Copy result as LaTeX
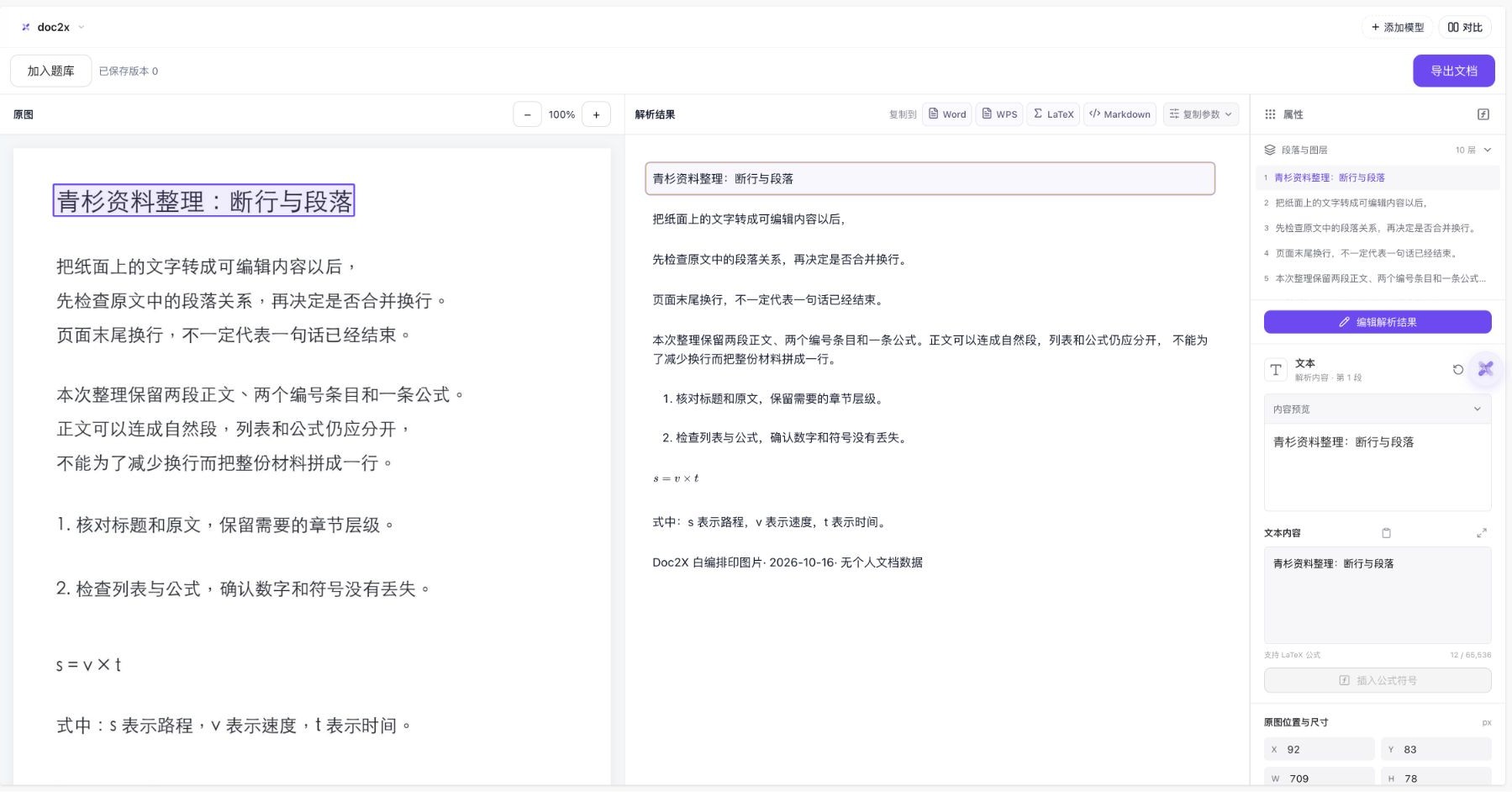 click(x=1053, y=114)
